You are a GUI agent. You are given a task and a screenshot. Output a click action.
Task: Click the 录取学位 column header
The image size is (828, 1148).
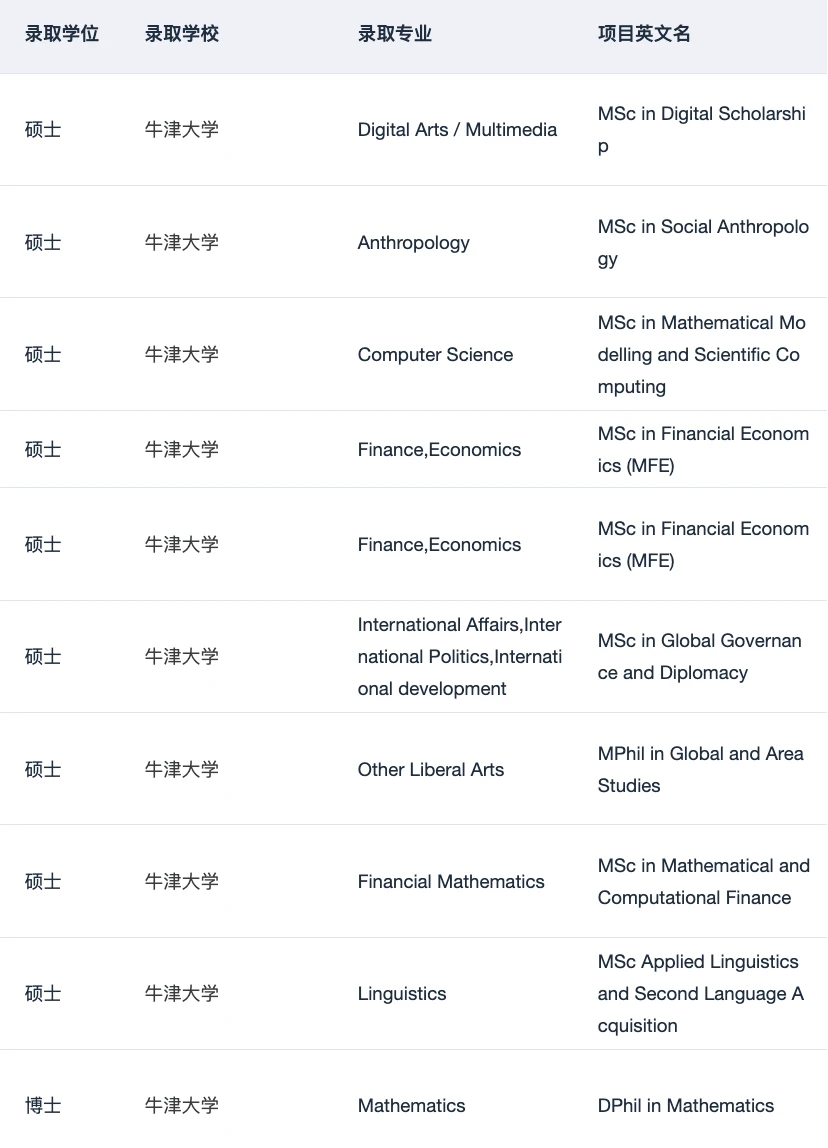pyautogui.click(x=61, y=34)
